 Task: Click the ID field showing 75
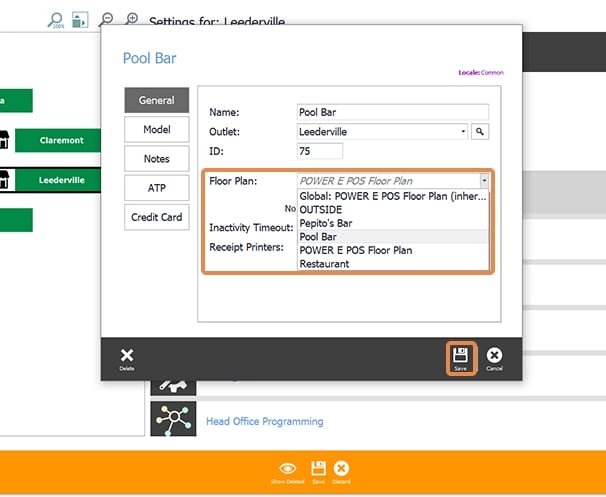coord(320,151)
